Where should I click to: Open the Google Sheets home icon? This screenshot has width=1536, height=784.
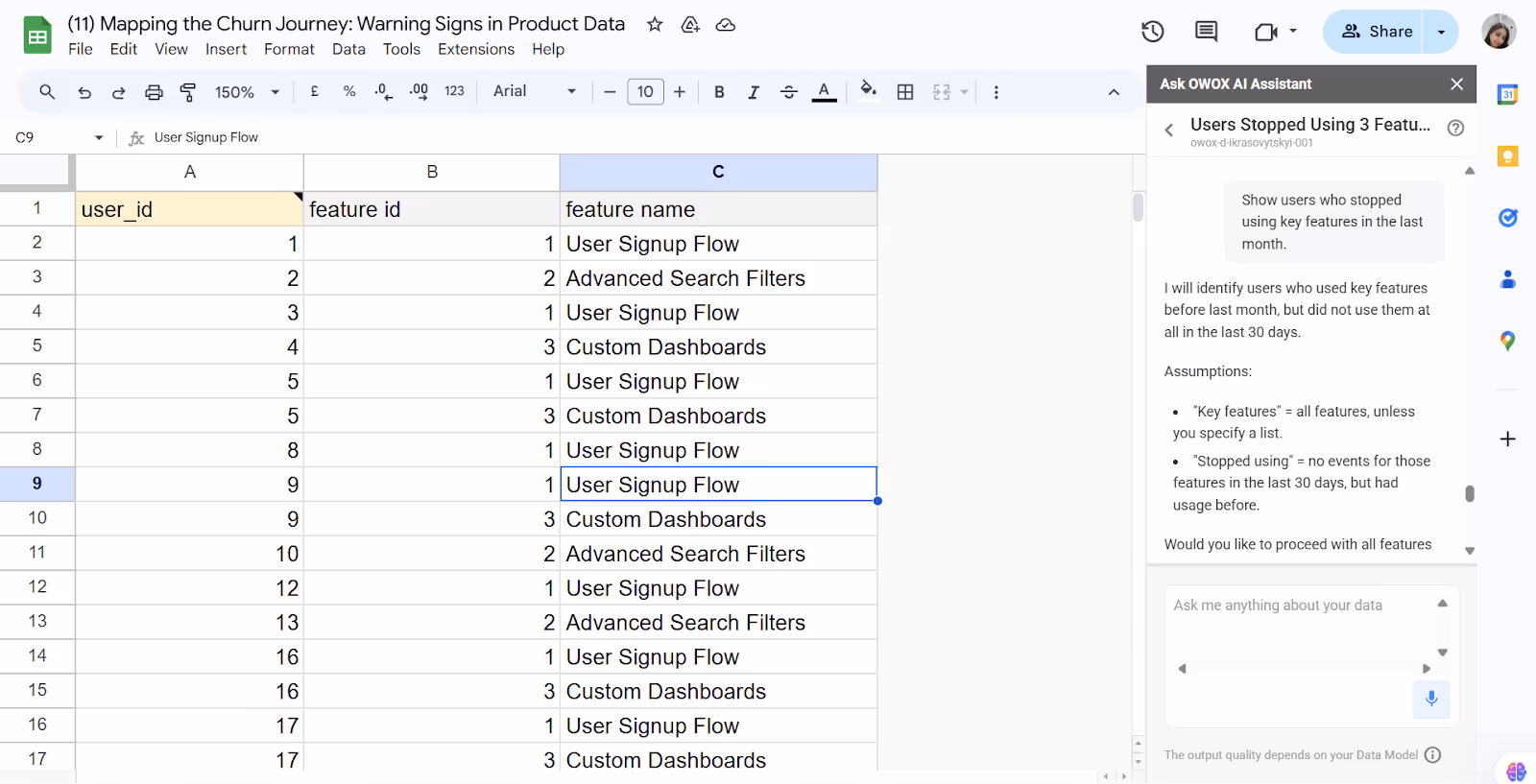point(37,36)
